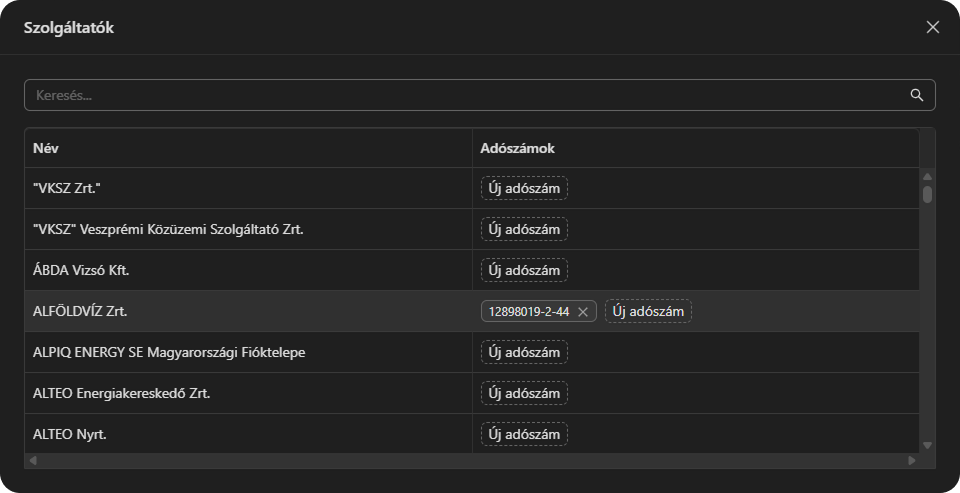Close the Szolgáltatók dialog
Viewport: 960px width, 493px height.
[932, 27]
